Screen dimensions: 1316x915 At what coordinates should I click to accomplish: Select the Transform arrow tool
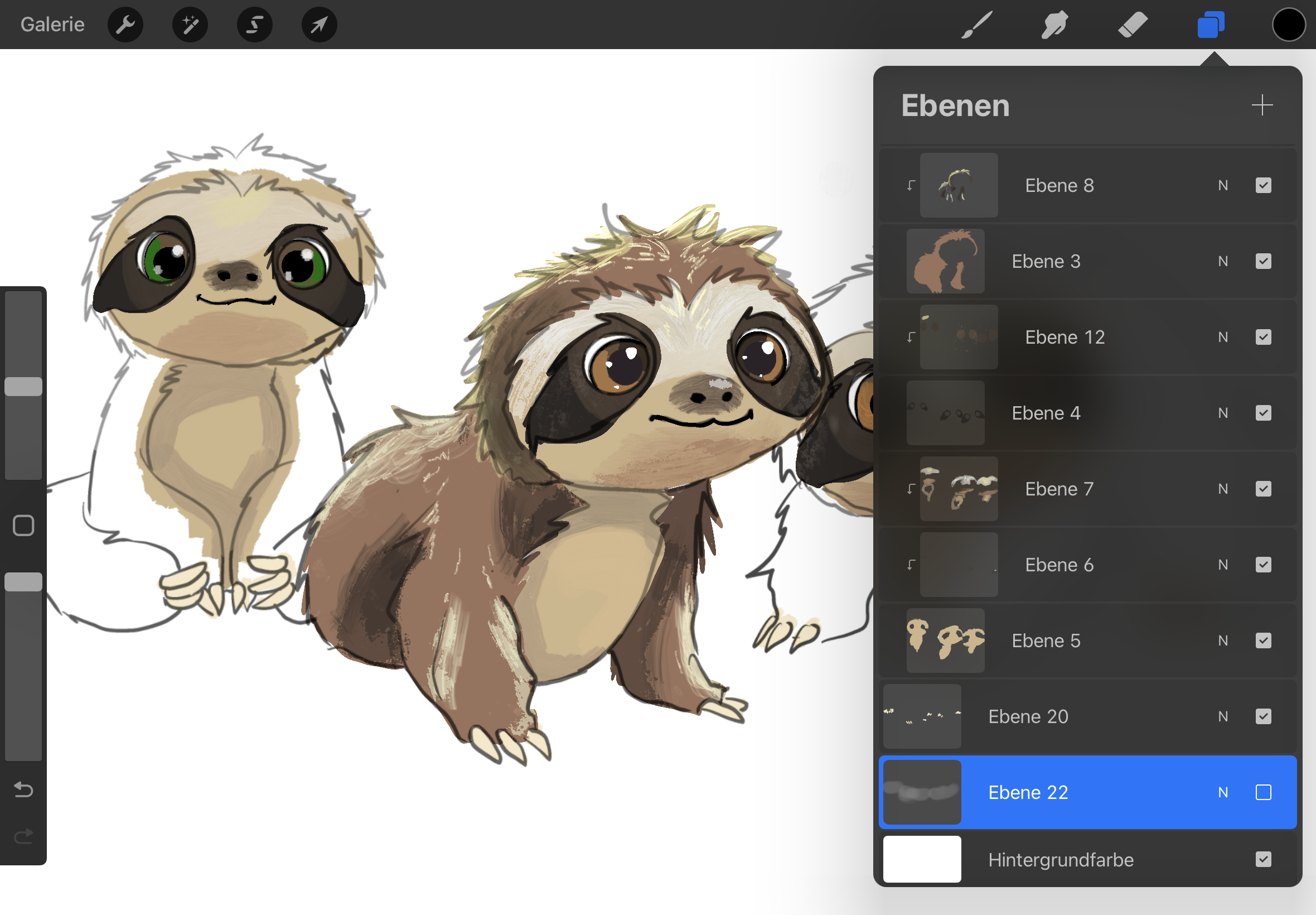pyautogui.click(x=319, y=25)
